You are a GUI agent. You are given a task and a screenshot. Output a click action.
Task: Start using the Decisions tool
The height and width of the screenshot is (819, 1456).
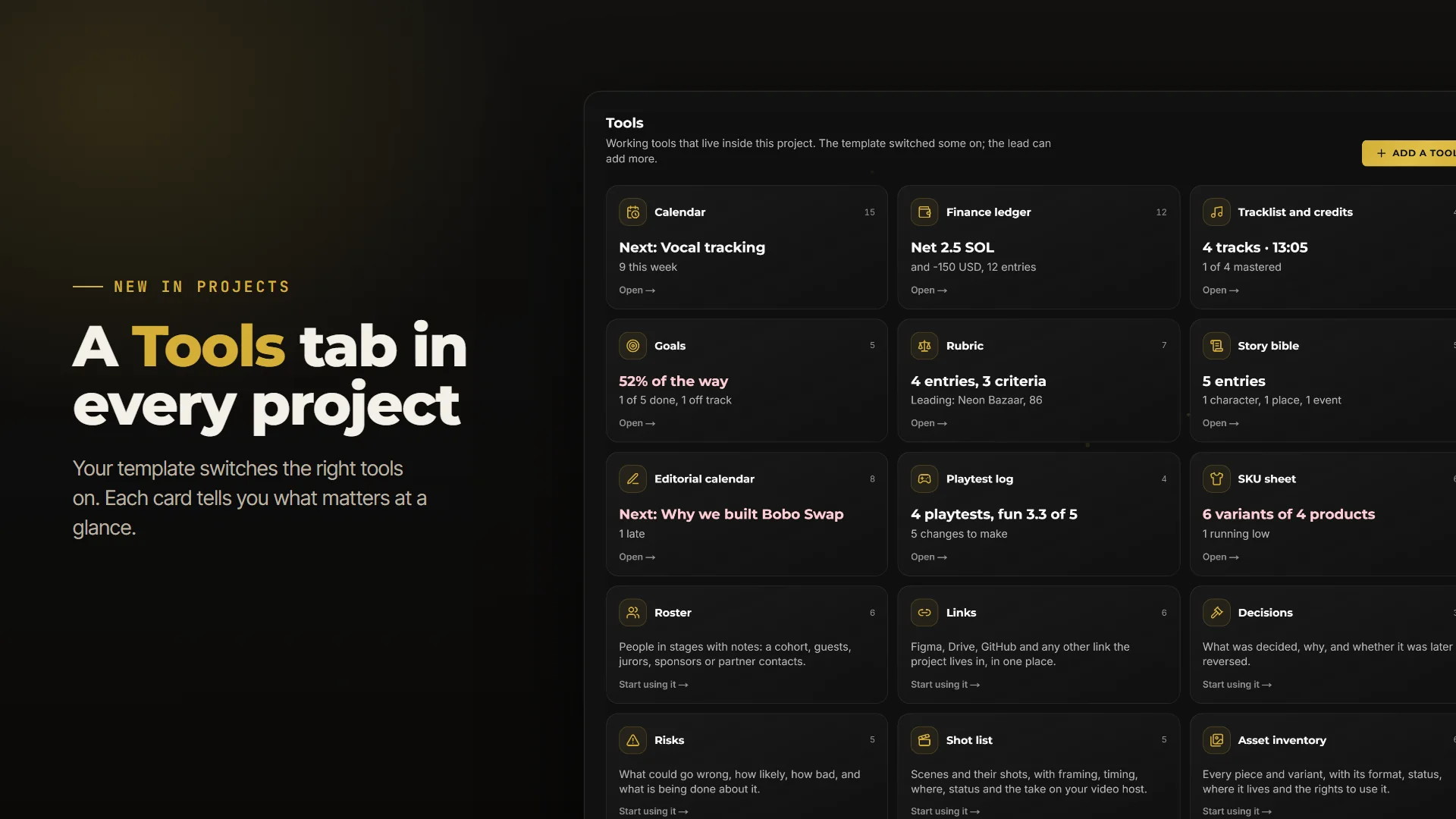tap(1238, 685)
